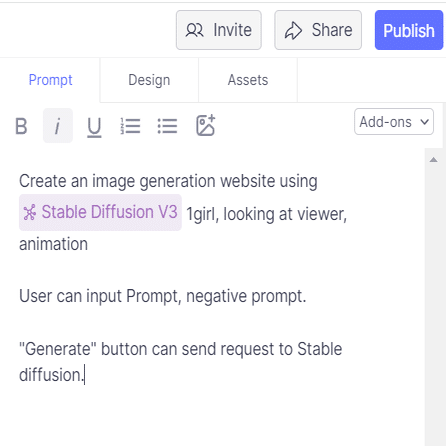Select the Stable Diffusion V3 tag
Image resolution: width=446 pixels, height=446 pixels.
[100, 212]
